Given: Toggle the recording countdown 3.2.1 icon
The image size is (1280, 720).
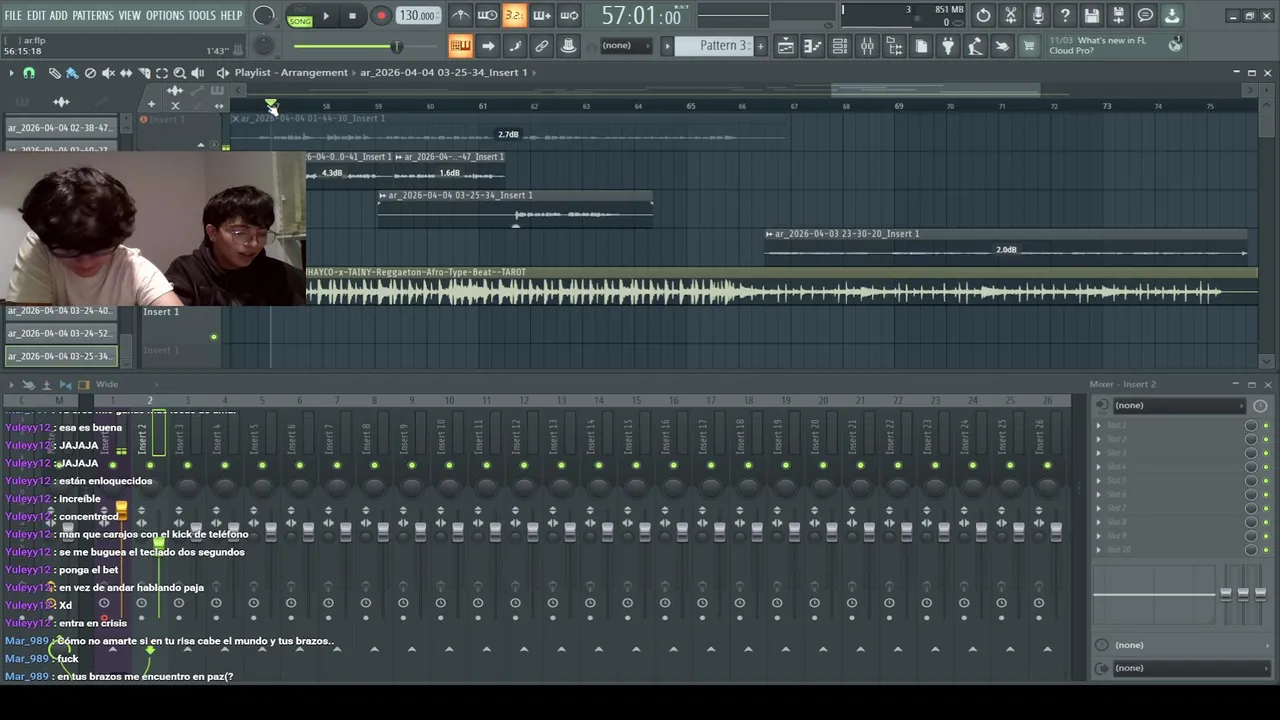Looking at the screenshot, I should tap(514, 15).
